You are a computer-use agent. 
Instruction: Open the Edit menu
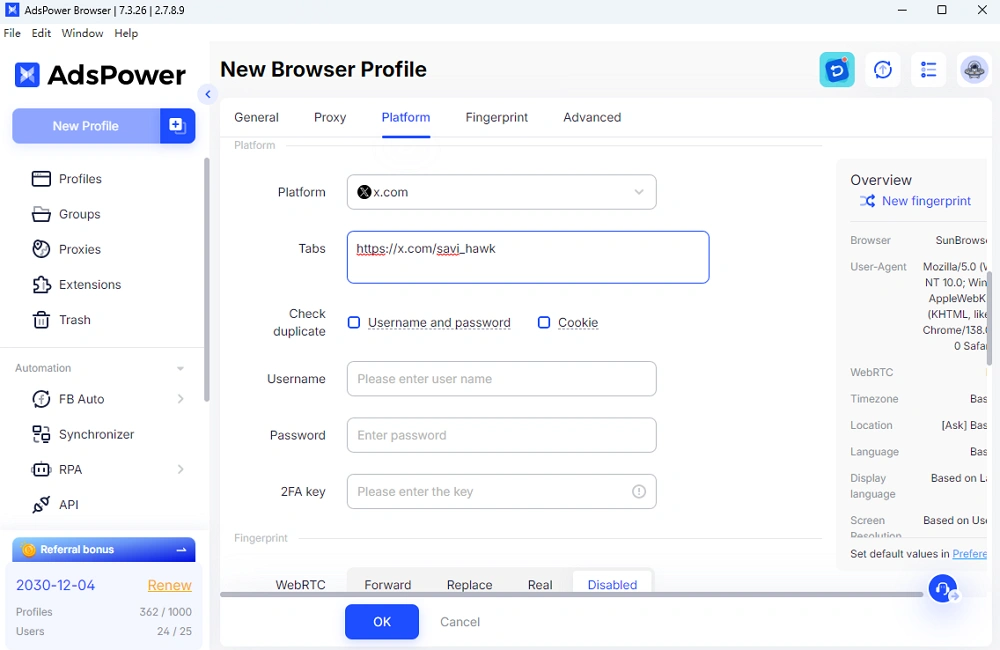coord(41,33)
